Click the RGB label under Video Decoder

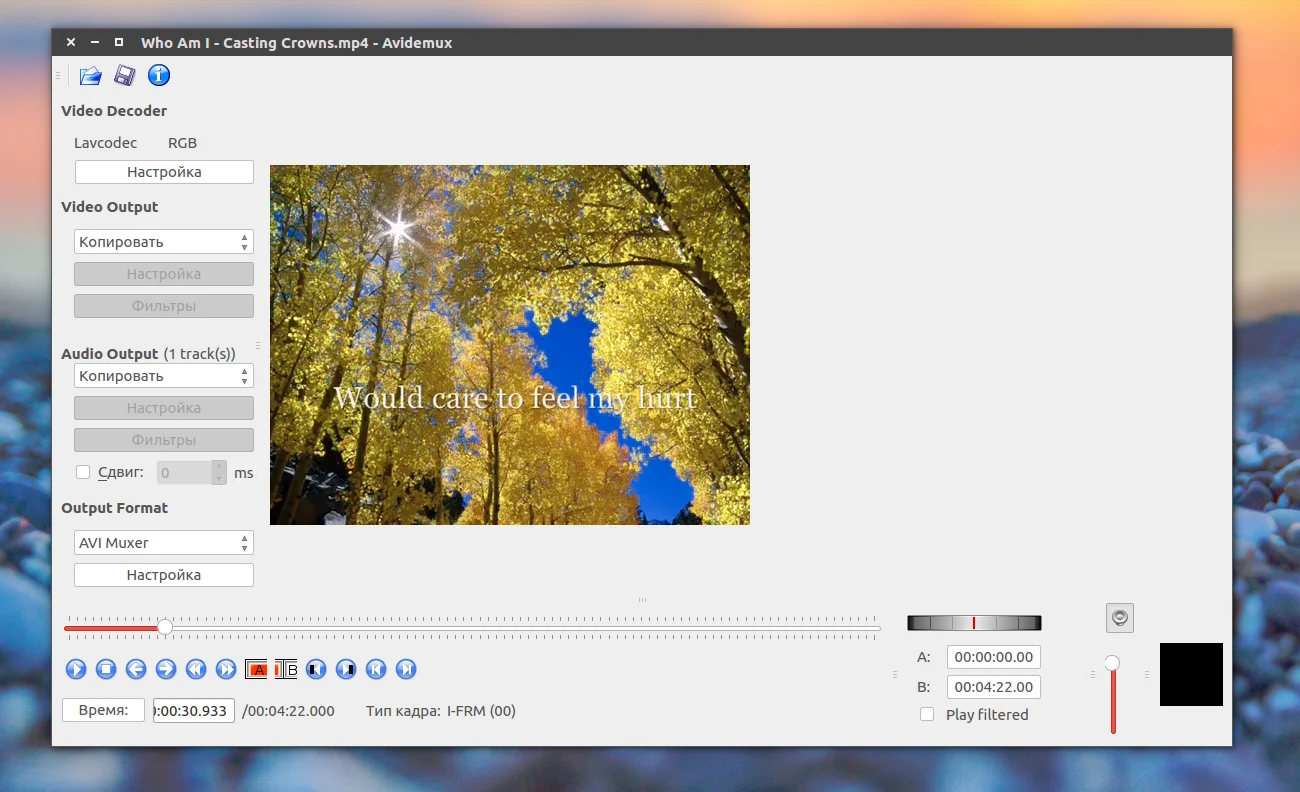[183, 143]
